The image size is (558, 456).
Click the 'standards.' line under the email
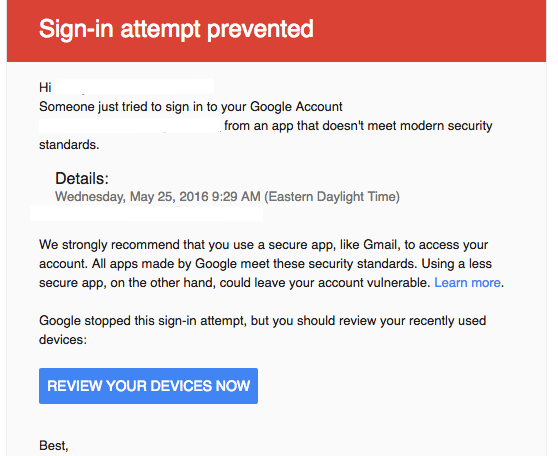(x=69, y=145)
